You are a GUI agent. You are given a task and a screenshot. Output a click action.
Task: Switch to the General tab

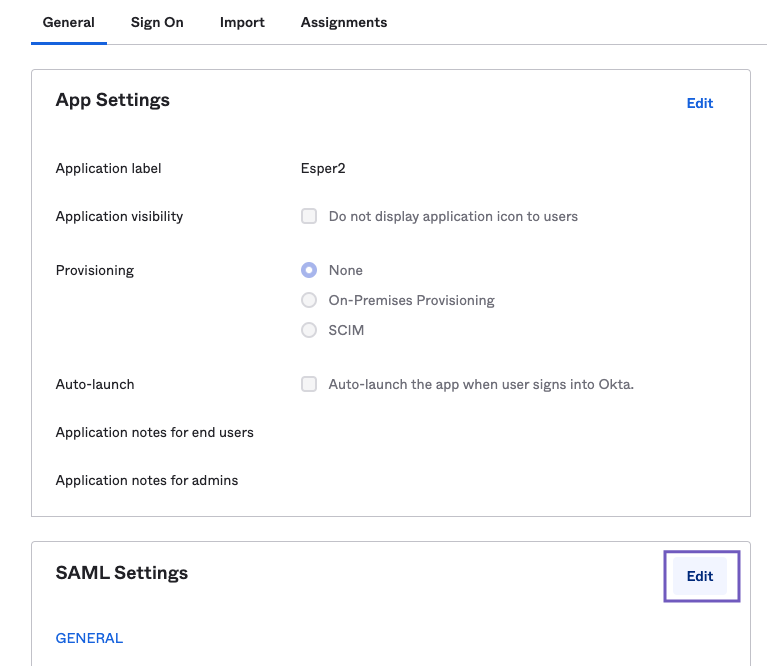68,22
